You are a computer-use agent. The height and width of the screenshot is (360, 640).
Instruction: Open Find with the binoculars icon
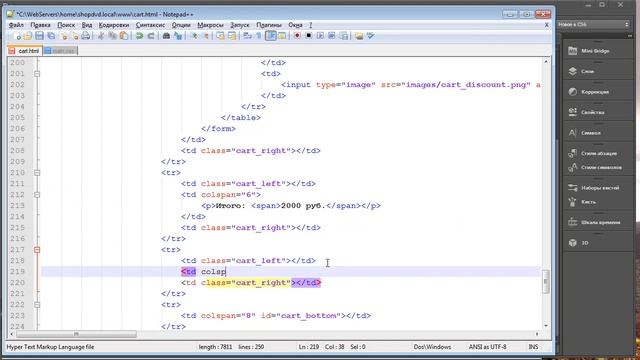click(x=166, y=36)
